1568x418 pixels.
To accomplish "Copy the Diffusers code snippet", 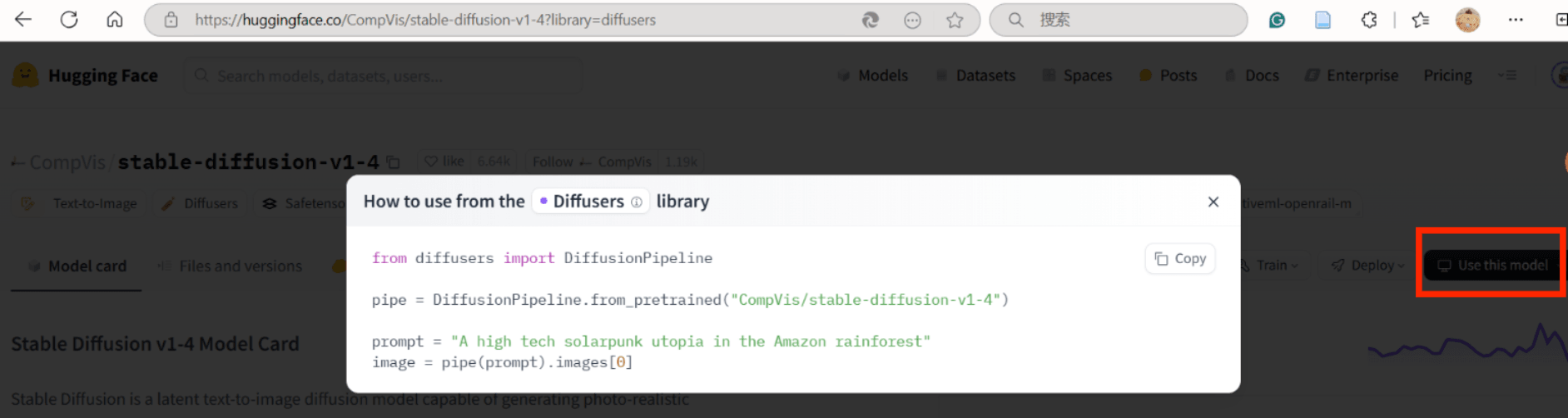I will tap(1180, 259).
